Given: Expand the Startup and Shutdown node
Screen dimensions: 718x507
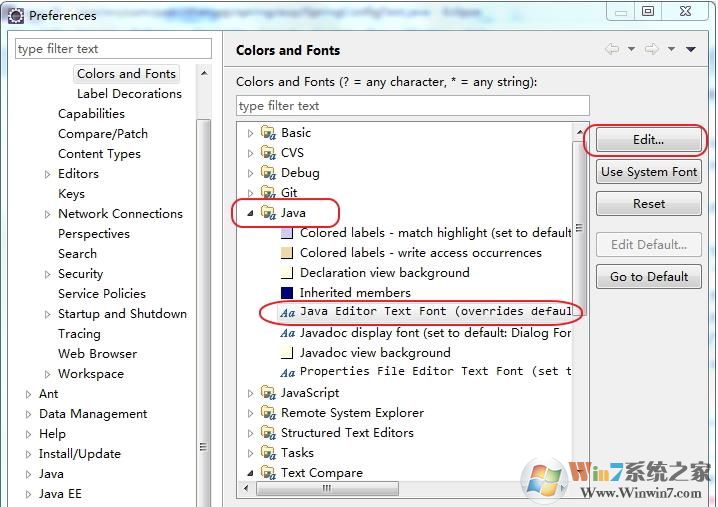Looking at the screenshot, I should point(48,314).
